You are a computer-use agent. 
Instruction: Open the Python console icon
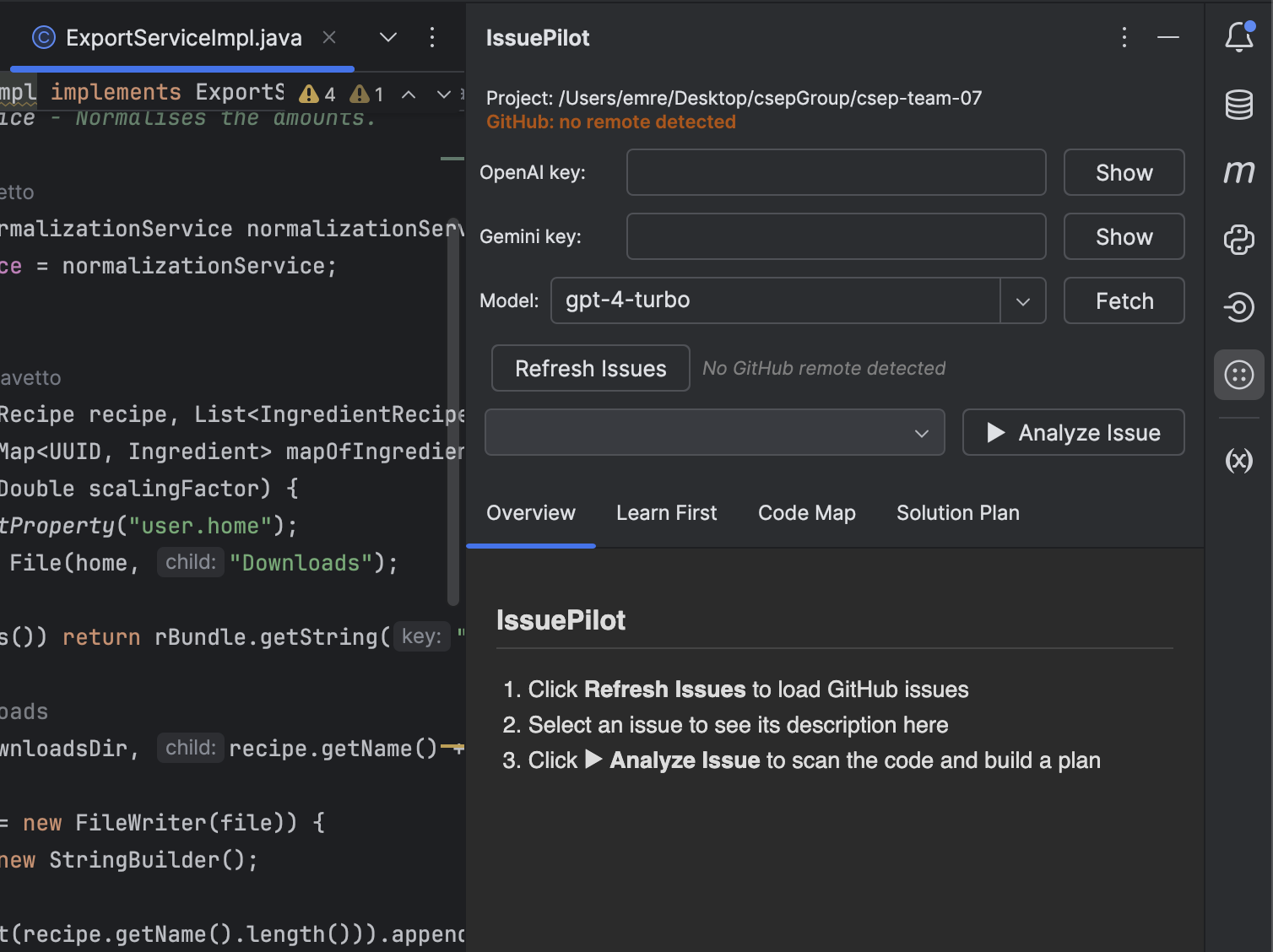(x=1239, y=240)
